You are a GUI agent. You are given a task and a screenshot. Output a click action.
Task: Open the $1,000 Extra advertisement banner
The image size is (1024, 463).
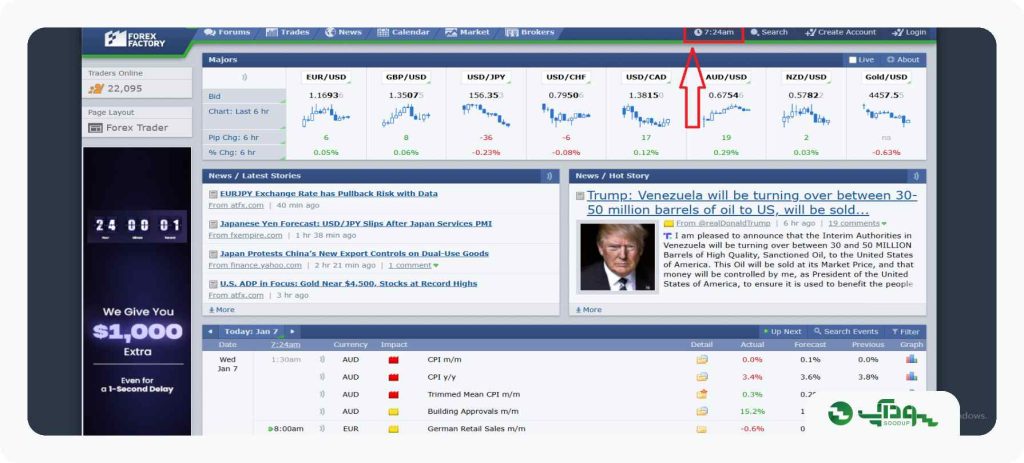(x=137, y=291)
